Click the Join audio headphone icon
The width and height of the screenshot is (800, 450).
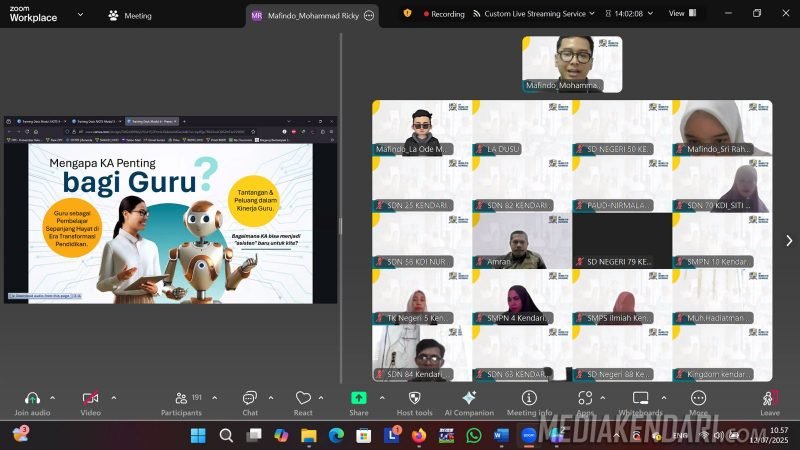(x=33, y=398)
